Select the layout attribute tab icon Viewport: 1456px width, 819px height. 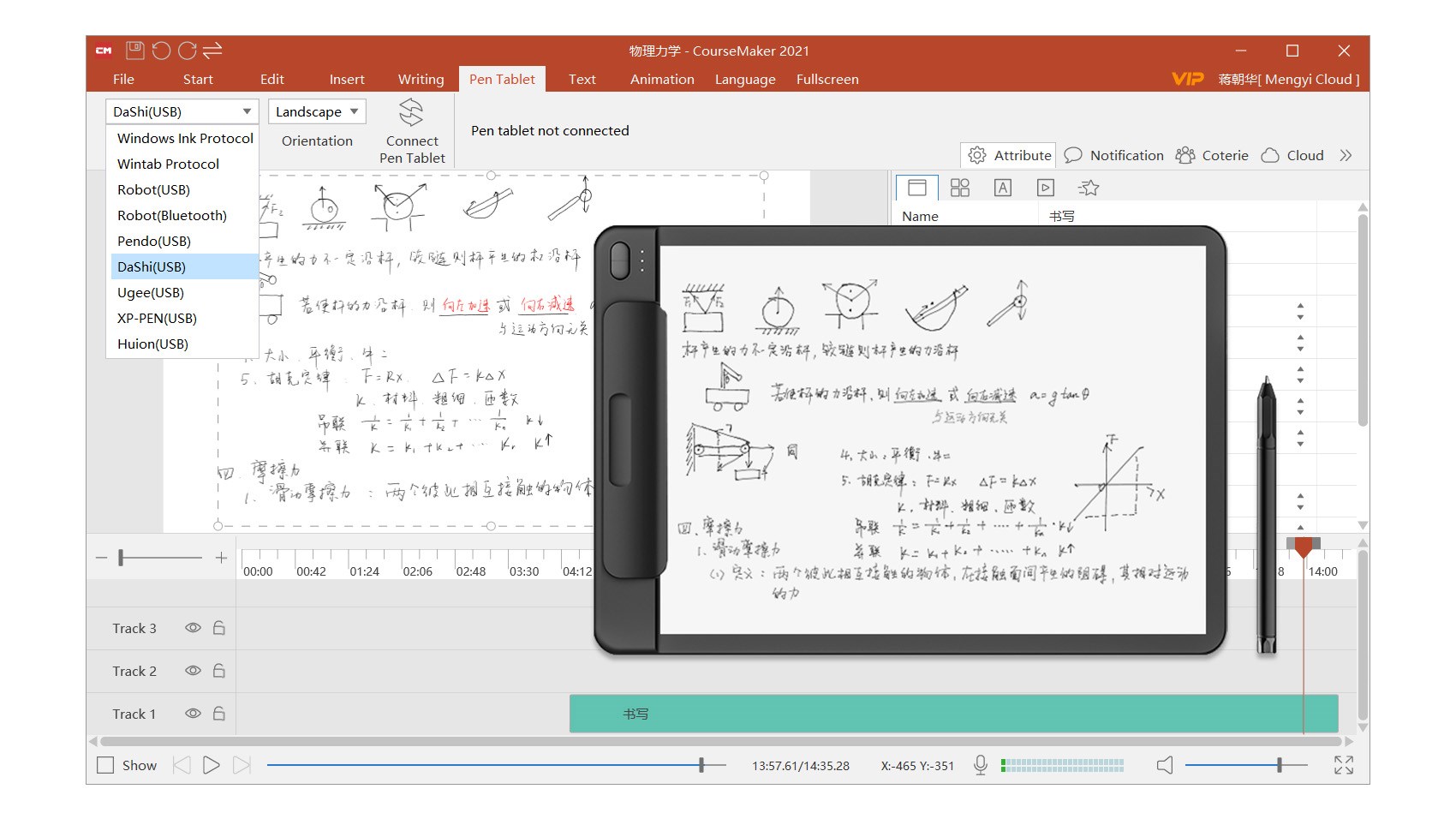click(x=917, y=188)
